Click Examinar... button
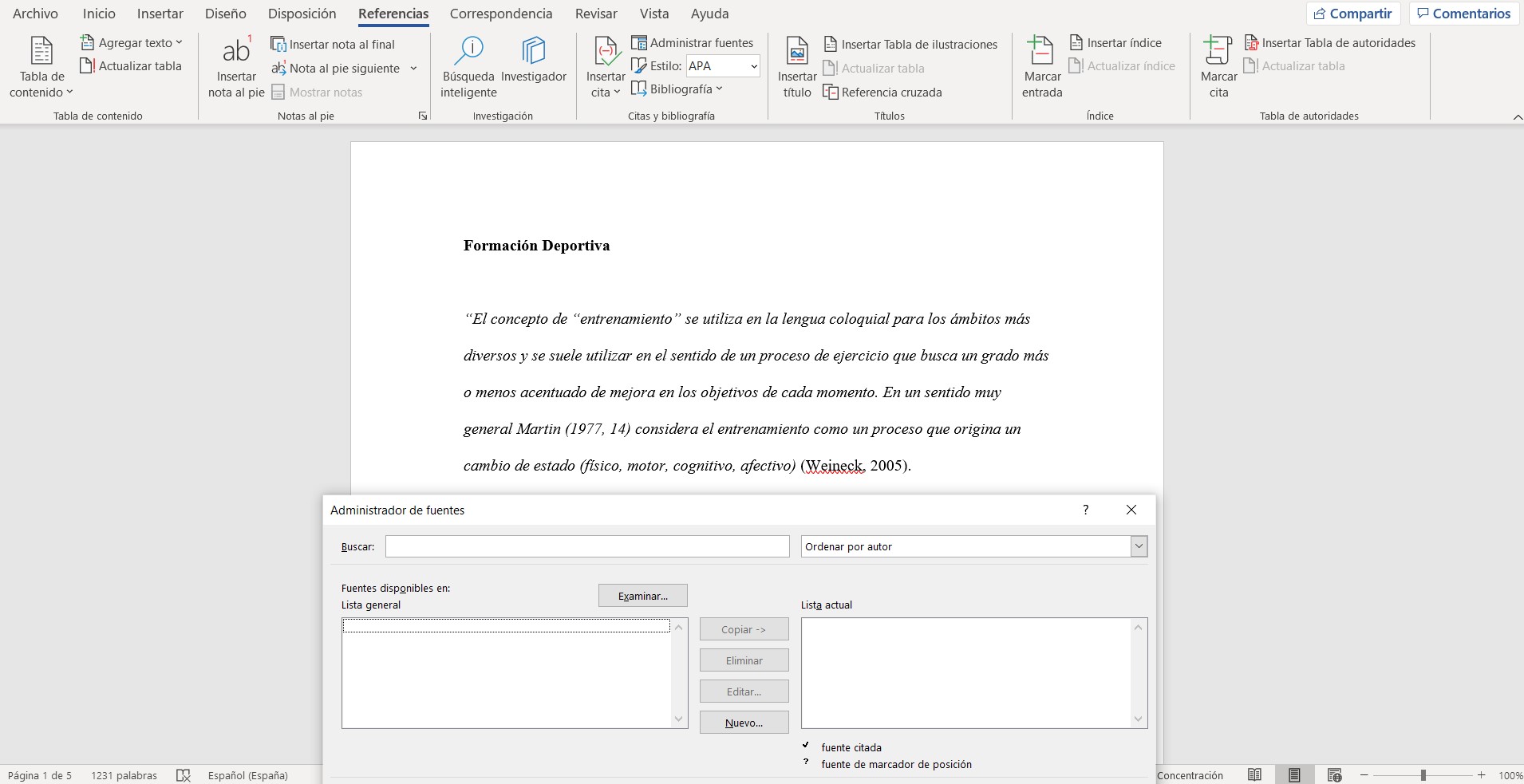 pos(643,596)
